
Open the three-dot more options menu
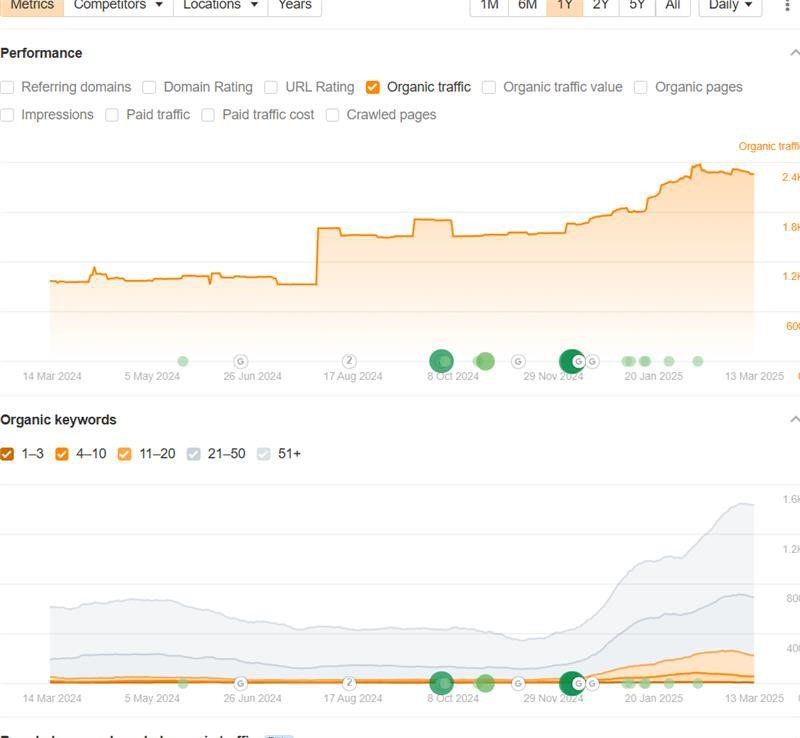coord(788,5)
